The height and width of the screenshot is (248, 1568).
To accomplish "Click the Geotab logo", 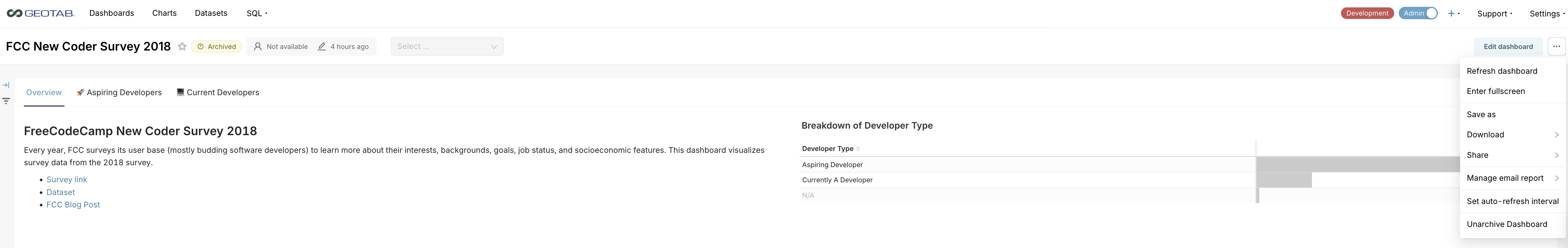I will pos(40,13).
